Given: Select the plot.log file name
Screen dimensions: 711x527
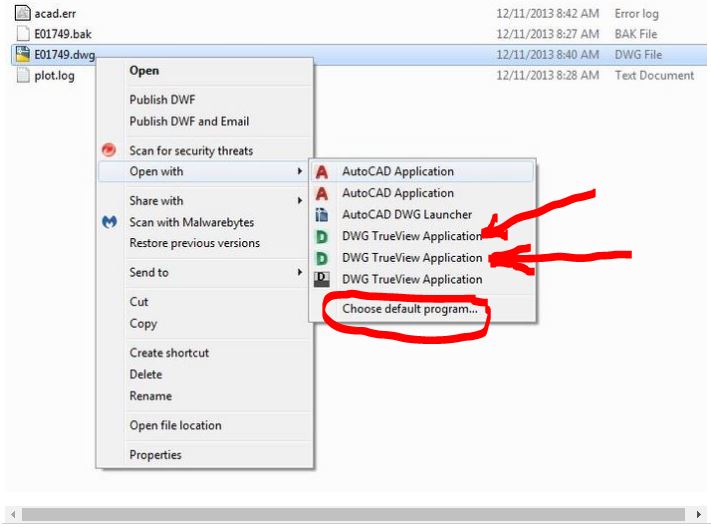Looking at the screenshot, I should point(54,75).
